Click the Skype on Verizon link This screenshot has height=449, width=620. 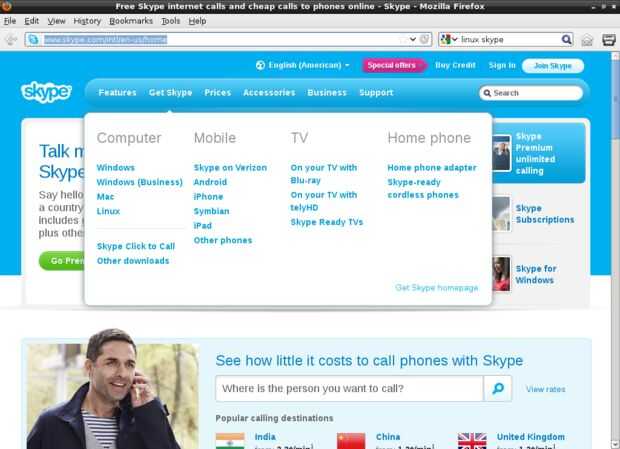click(230, 168)
